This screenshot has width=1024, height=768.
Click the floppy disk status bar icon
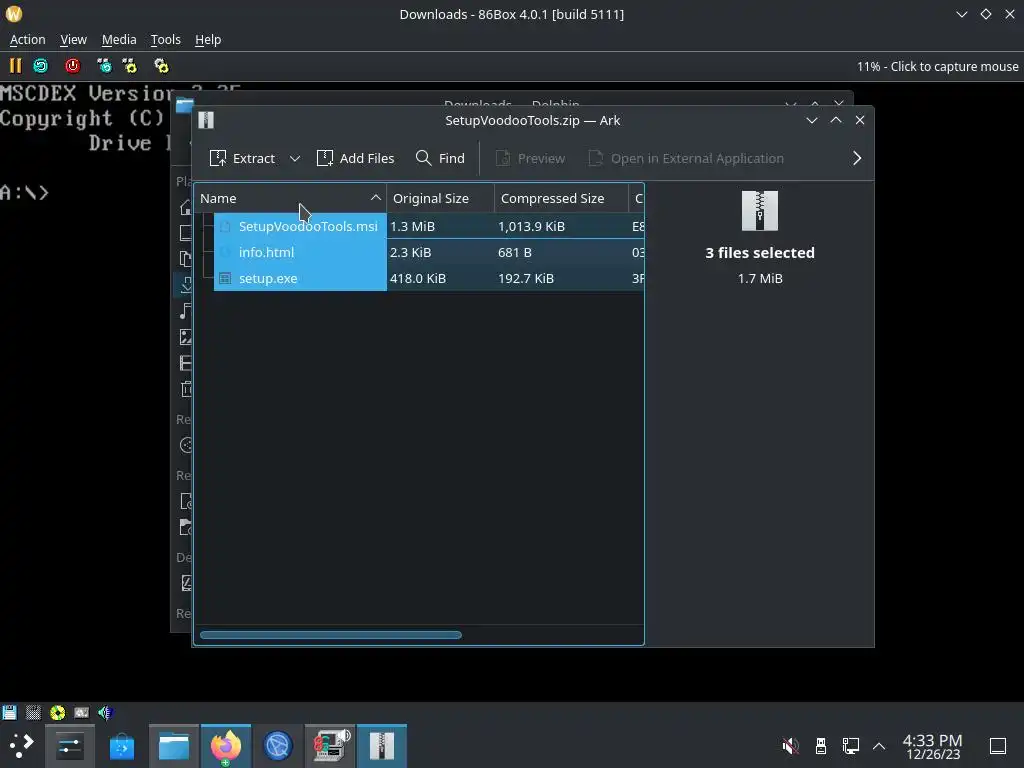point(9,712)
